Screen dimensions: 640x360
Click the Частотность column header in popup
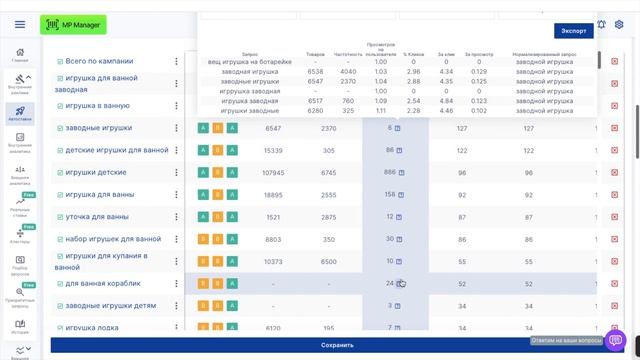pyautogui.click(x=348, y=54)
